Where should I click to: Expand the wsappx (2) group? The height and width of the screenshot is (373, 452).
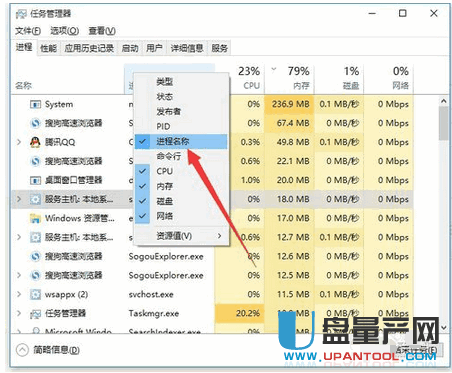click(x=19, y=294)
